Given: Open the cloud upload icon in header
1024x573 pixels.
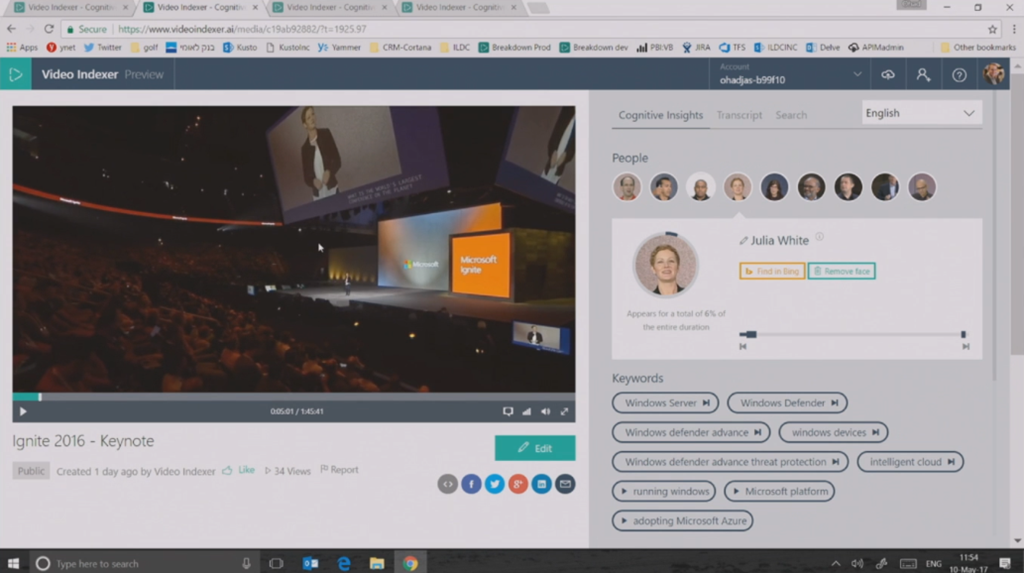Looking at the screenshot, I should click(888, 75).
